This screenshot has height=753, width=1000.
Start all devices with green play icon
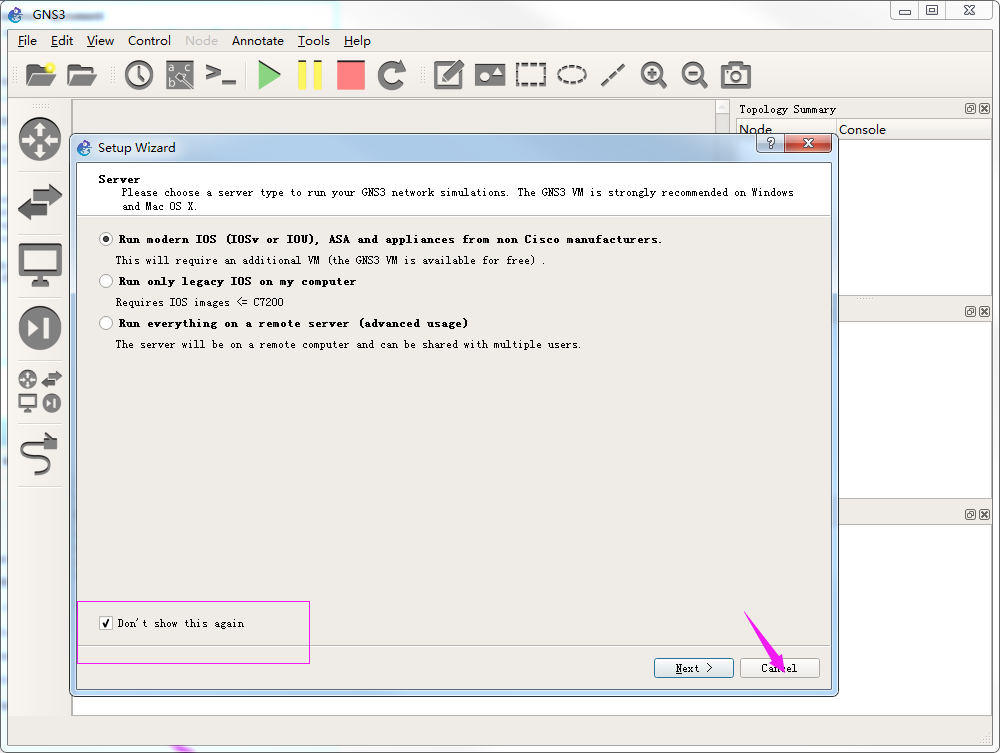point(269,75)
